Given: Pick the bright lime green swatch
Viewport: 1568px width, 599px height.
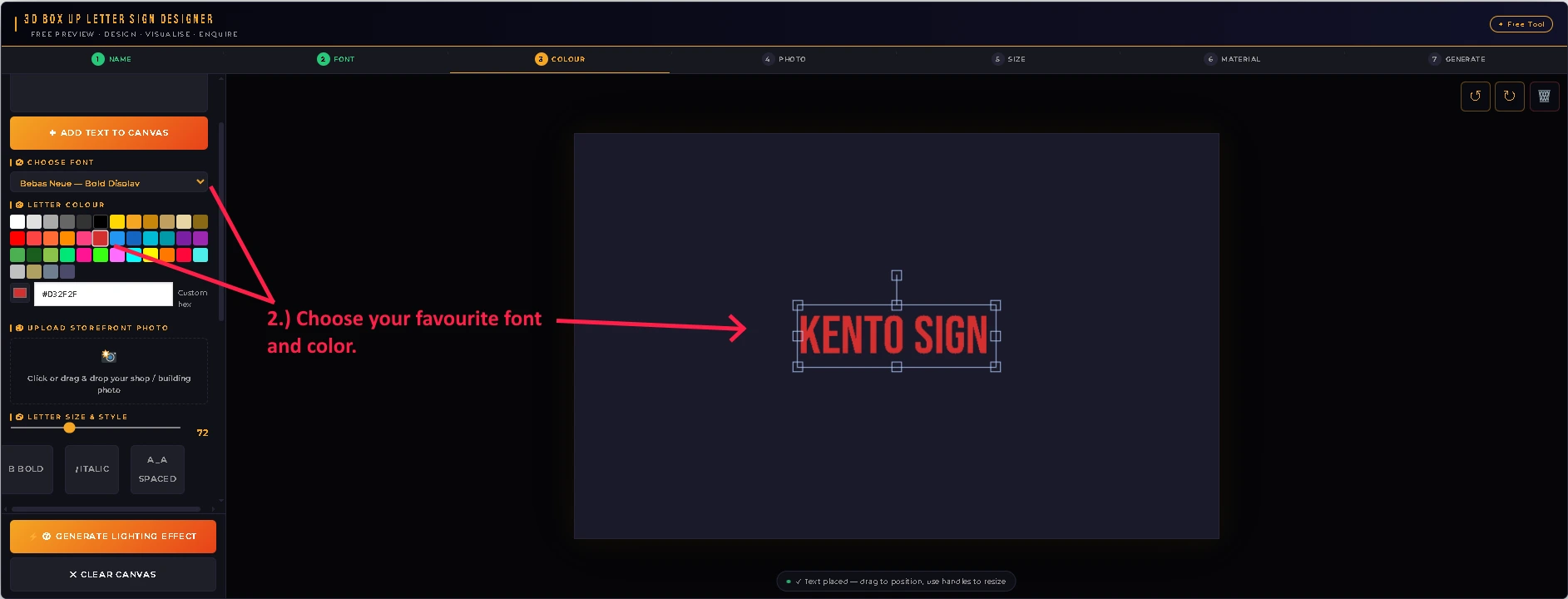Looking at the screenshot, I should (x=101, y=255).
